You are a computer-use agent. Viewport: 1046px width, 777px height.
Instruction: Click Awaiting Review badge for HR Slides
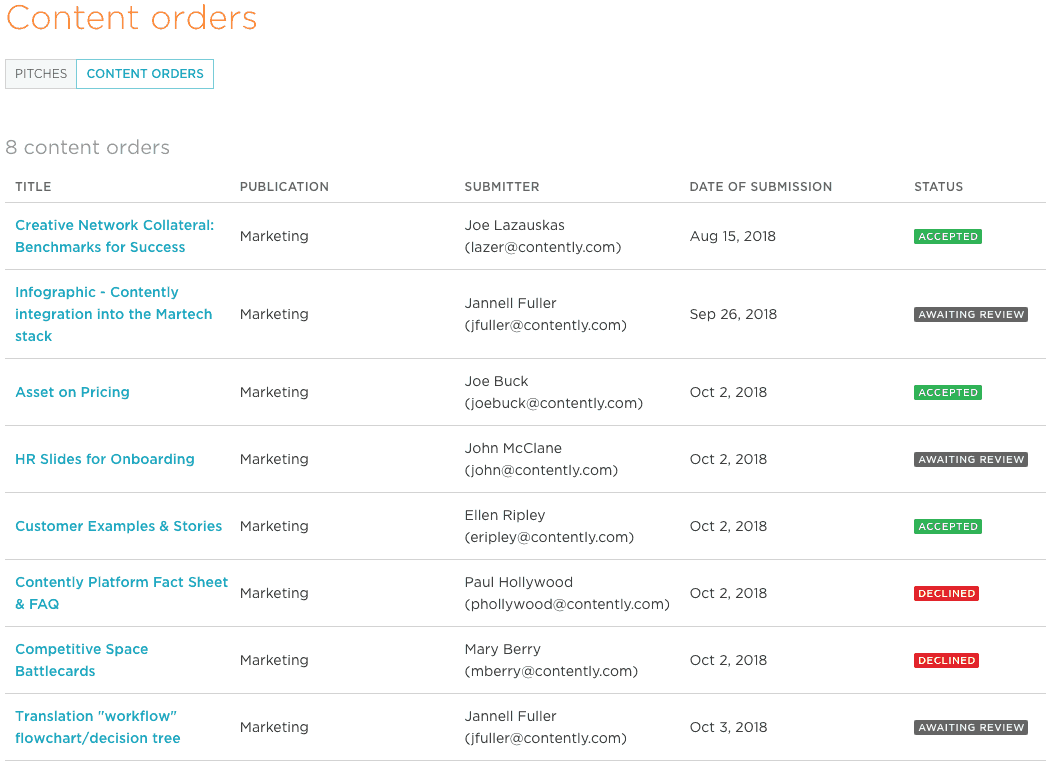(970, 460)
